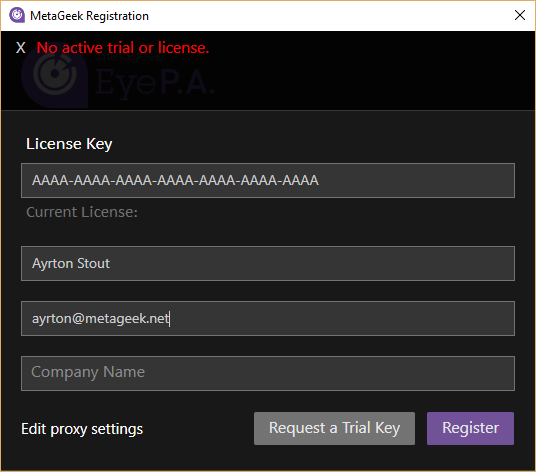Click inside the AAAA-AAAA license key text
Image resolution: width=536 pixels, height=472 pixels.
pyautogui.click(x=175, y=180)
